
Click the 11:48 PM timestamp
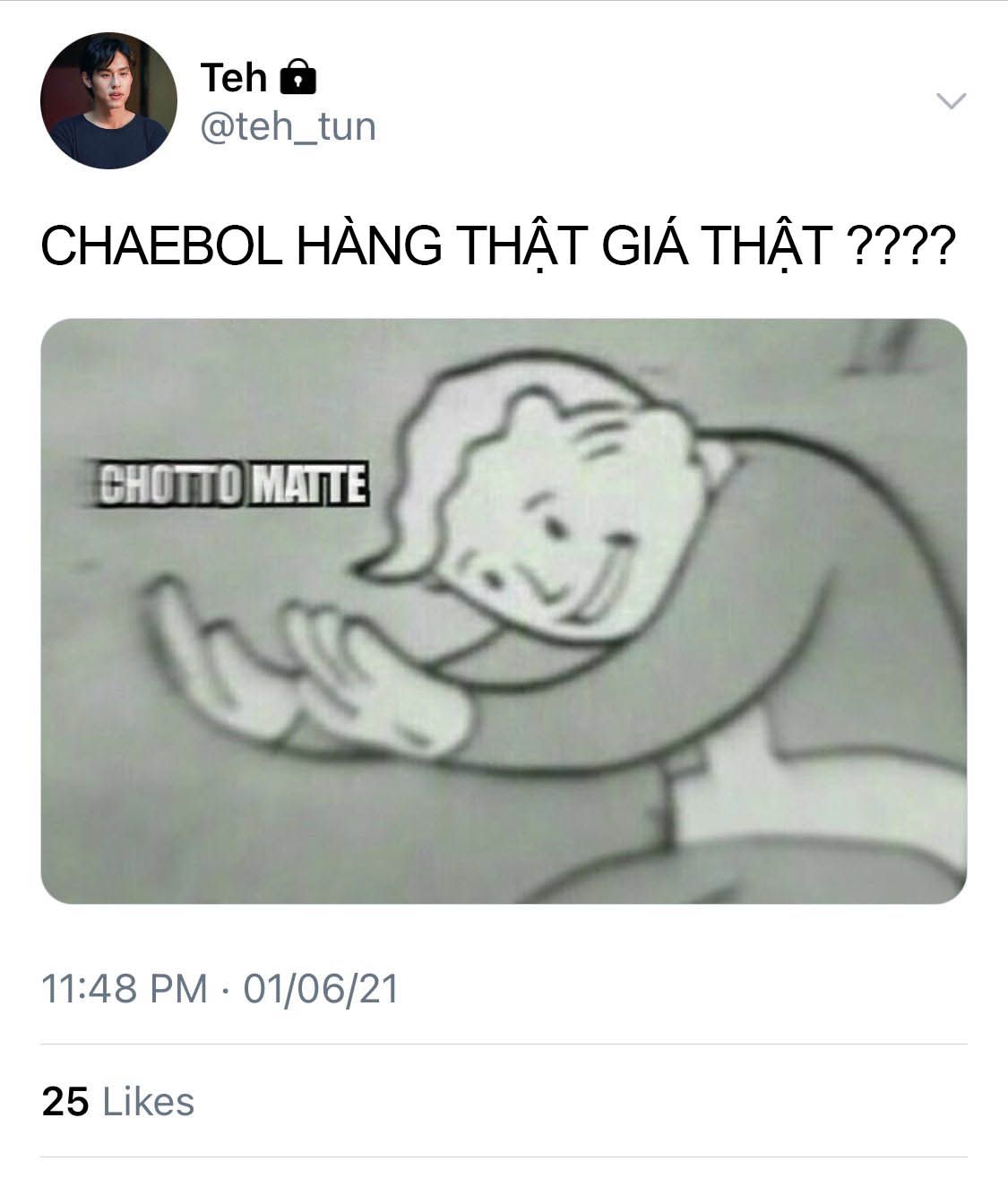tap(125, 990)
